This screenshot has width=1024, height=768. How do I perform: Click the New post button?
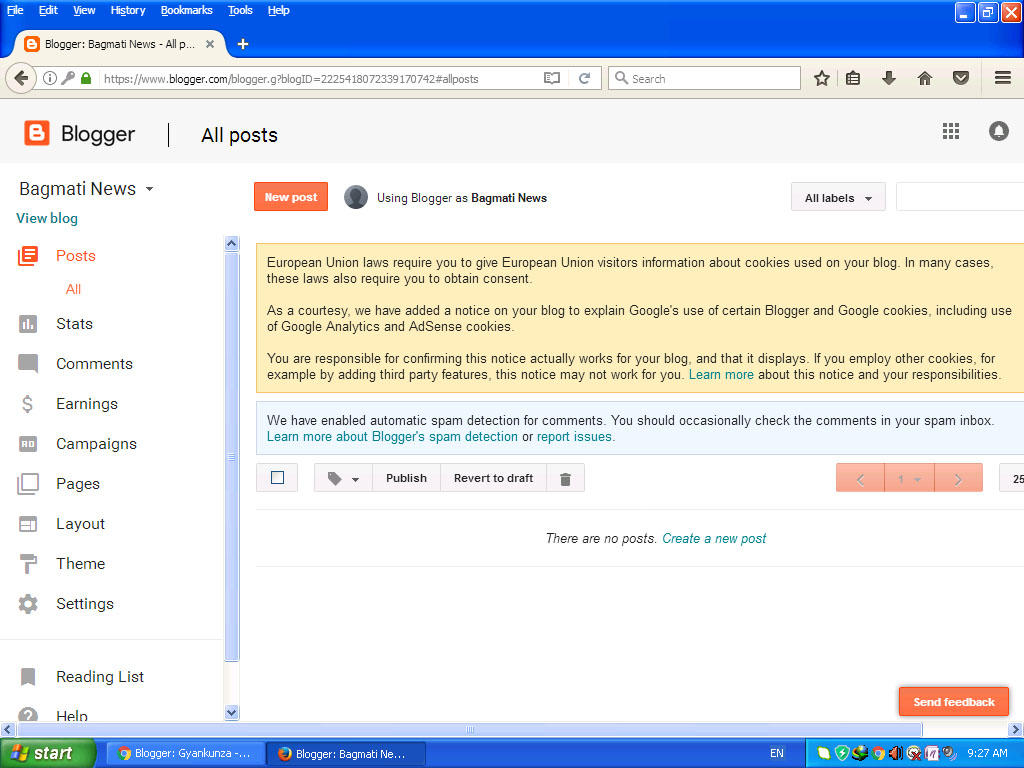(290, 196)
